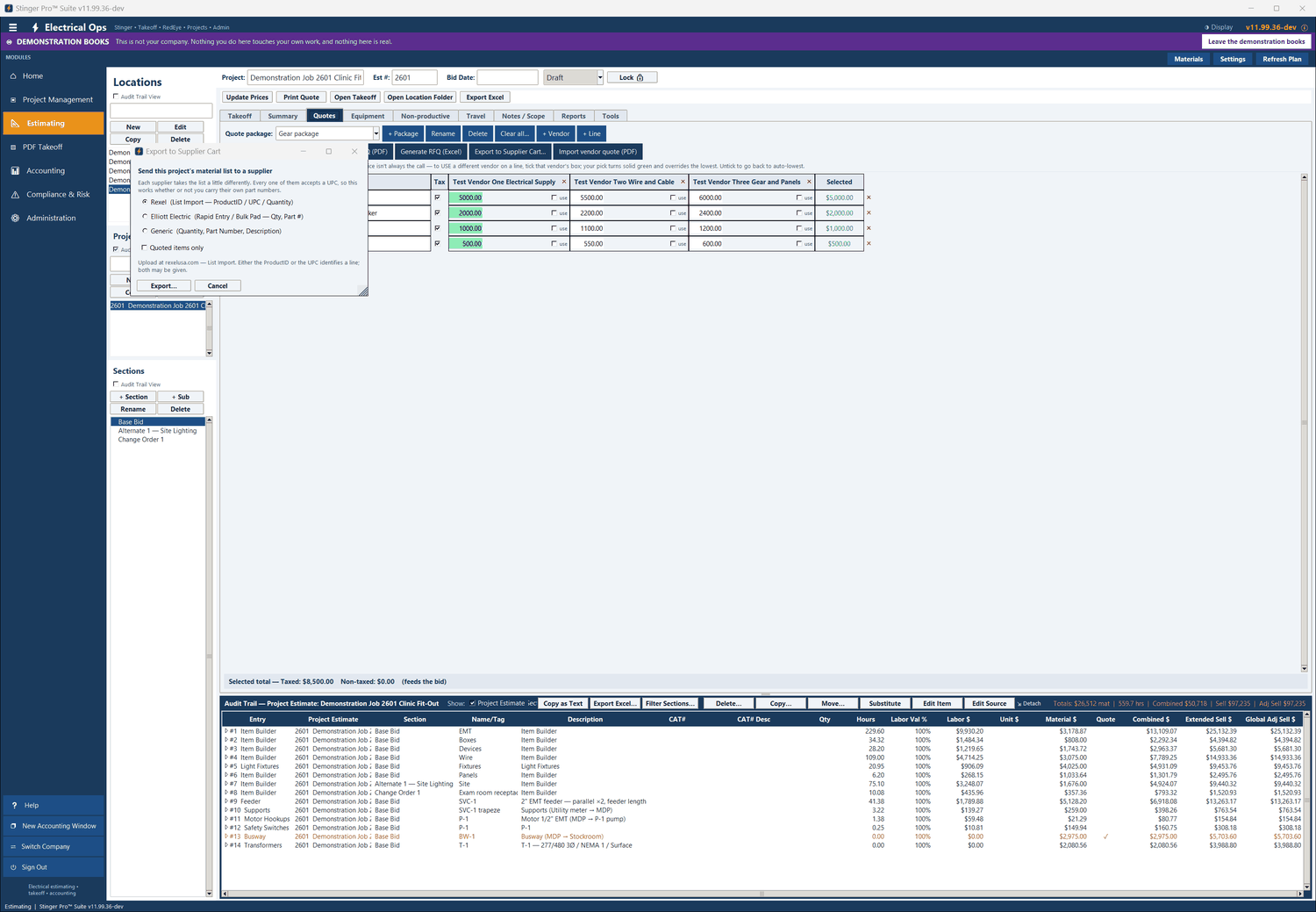
Task: Click the Home module icon
Action: pos(13,76)
